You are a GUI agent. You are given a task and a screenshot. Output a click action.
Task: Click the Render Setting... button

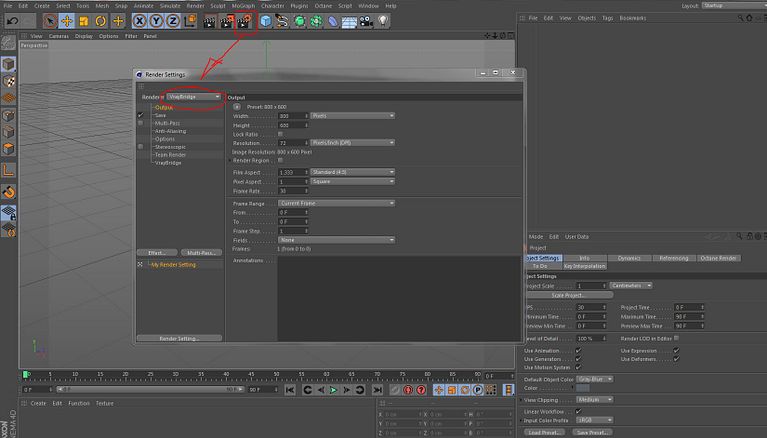pos(179,339)
